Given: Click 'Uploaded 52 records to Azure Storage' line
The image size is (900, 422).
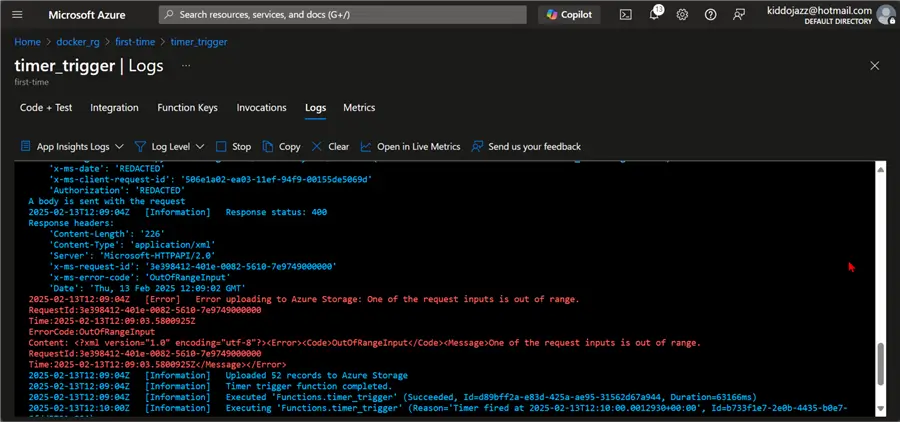Looking at the screenshot, I should [x=218, y=375].
